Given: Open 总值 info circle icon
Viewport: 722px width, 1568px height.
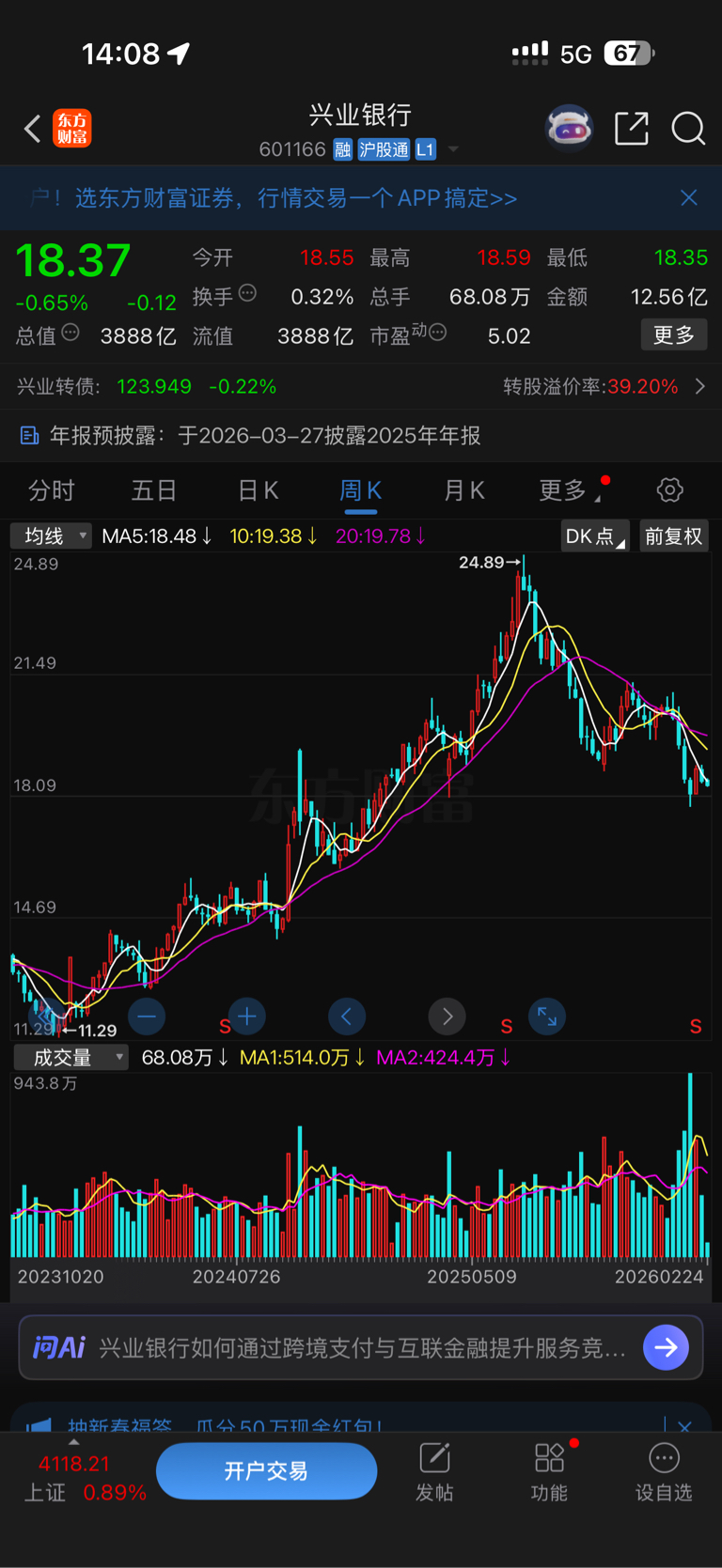Looking at the screenshot, I should click(x=71, y=333).
